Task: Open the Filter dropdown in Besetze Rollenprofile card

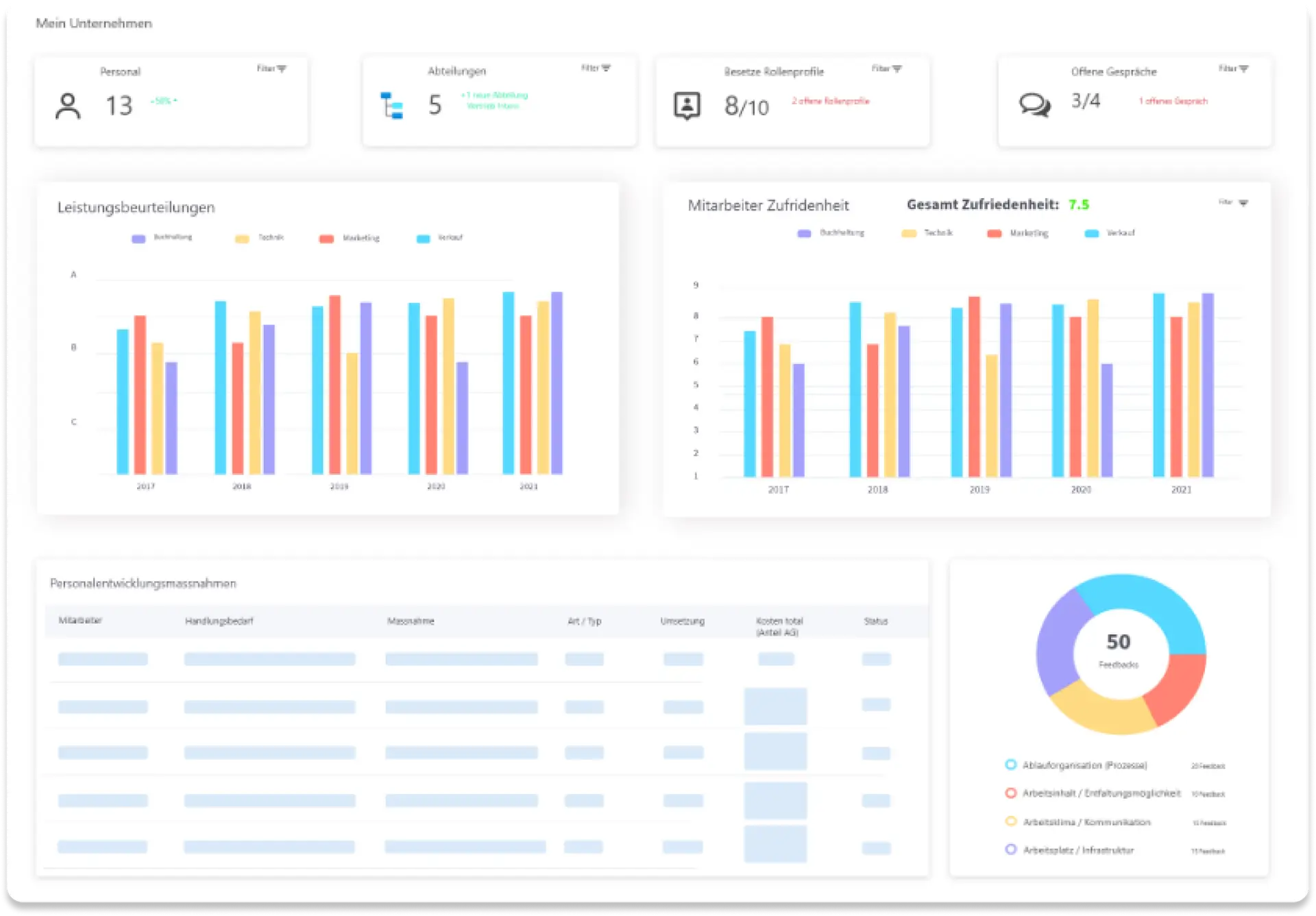Action: click(x=887, y=69)
